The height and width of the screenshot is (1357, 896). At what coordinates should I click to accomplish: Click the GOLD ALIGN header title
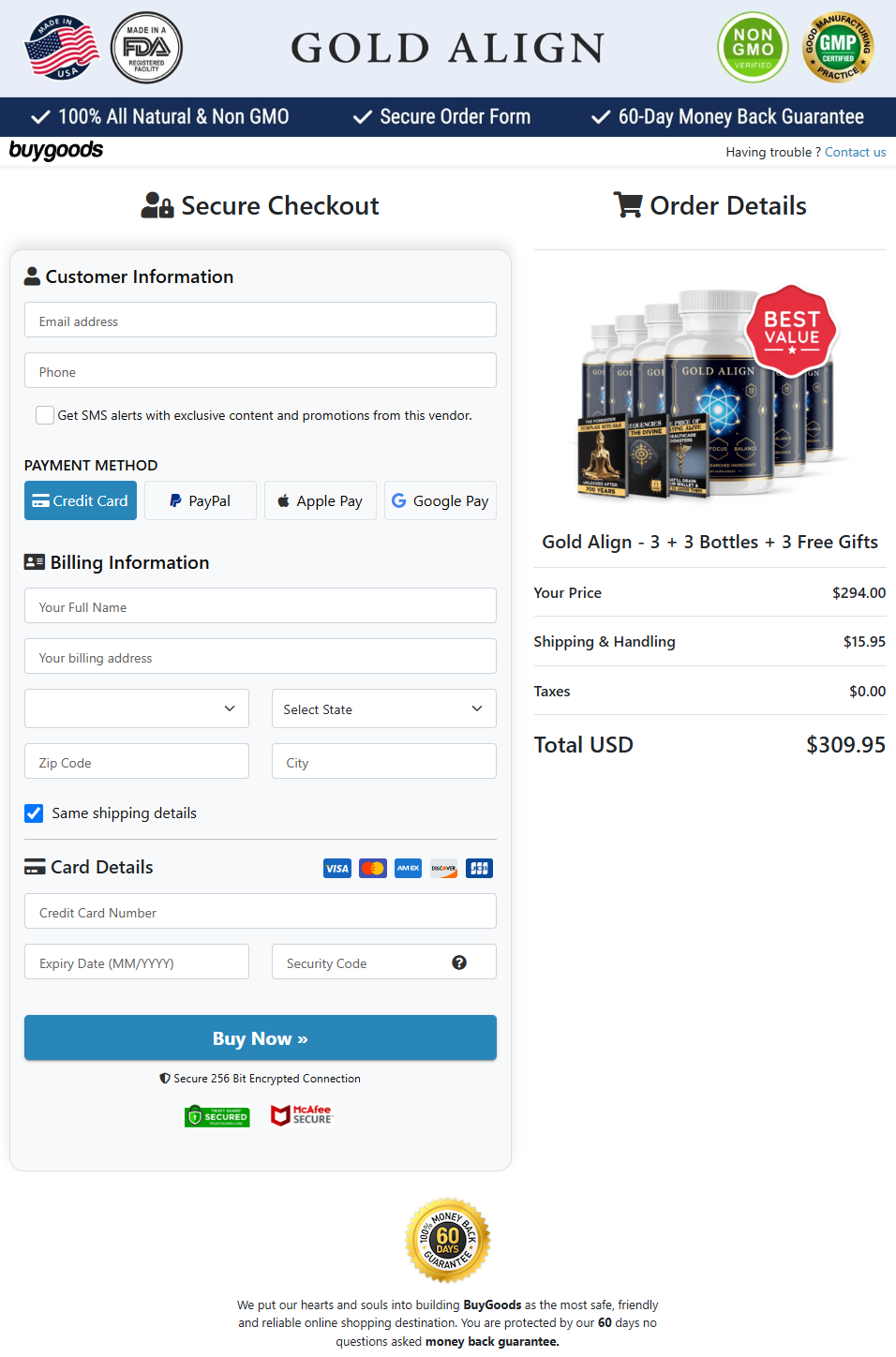click(448, 48)
